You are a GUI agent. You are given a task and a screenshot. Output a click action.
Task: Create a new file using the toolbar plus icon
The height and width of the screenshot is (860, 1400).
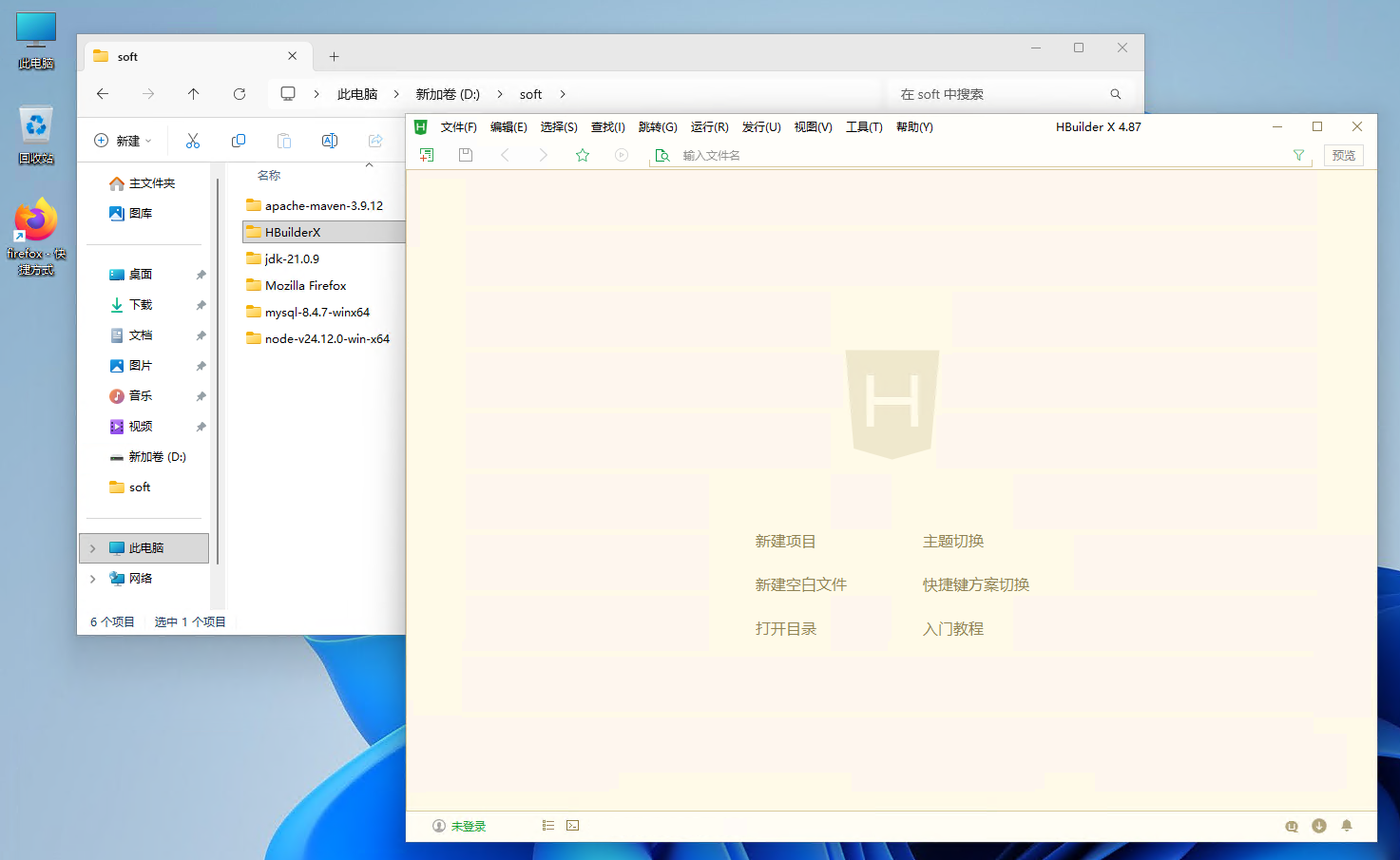coord(426,154)
